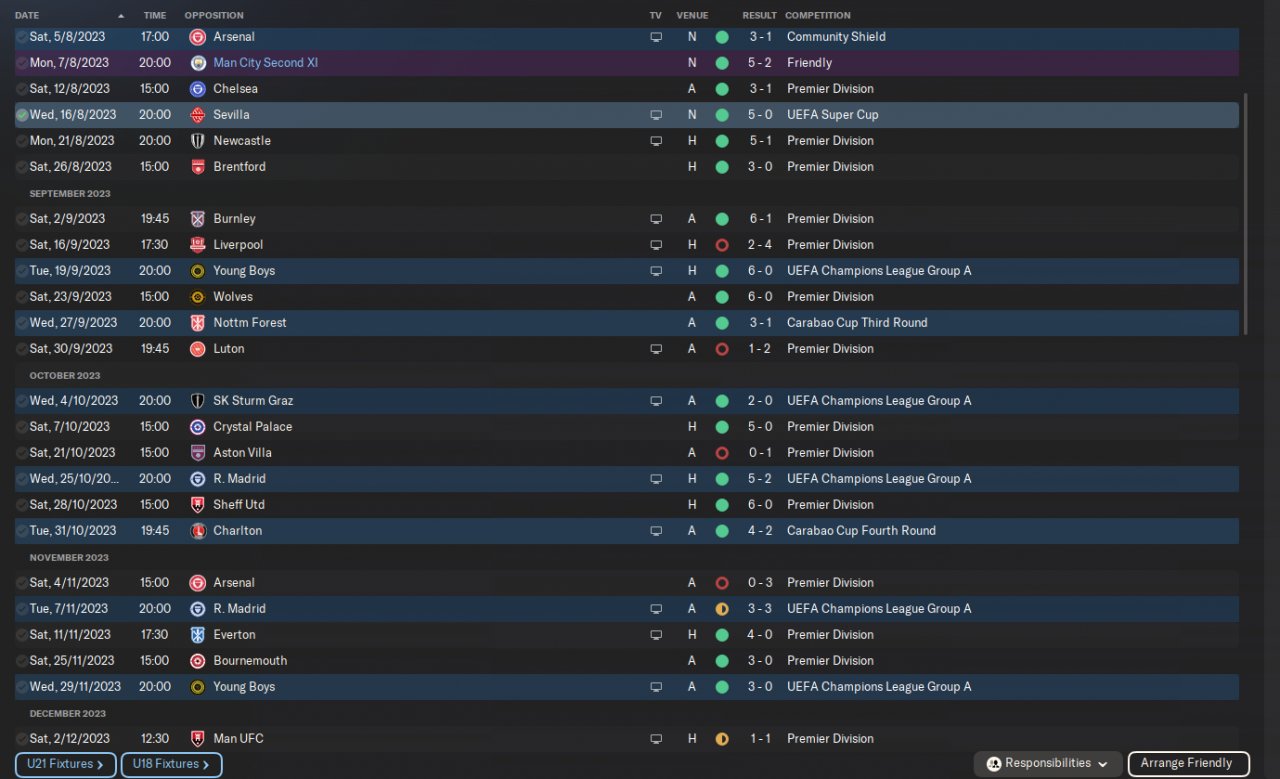Click the green win indicator for Brentford match

[722, 167]
